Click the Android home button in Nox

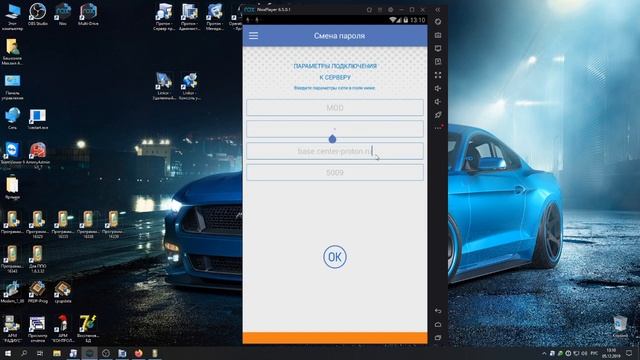coord(438,324)
